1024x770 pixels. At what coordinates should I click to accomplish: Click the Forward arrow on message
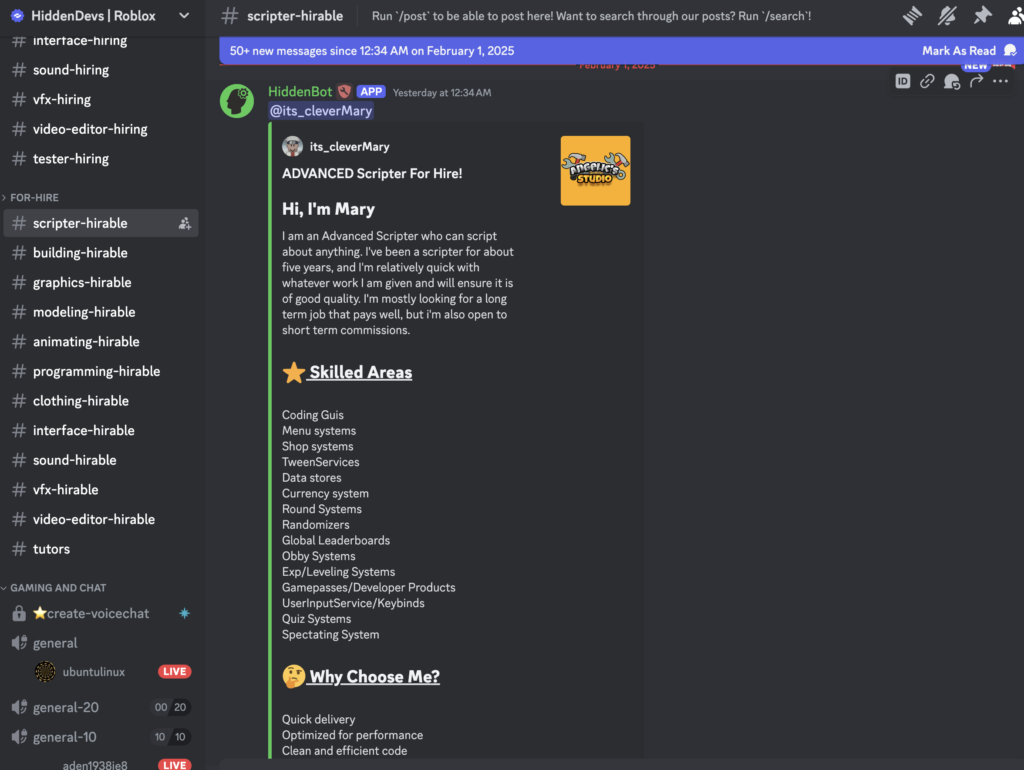(976, 82)
